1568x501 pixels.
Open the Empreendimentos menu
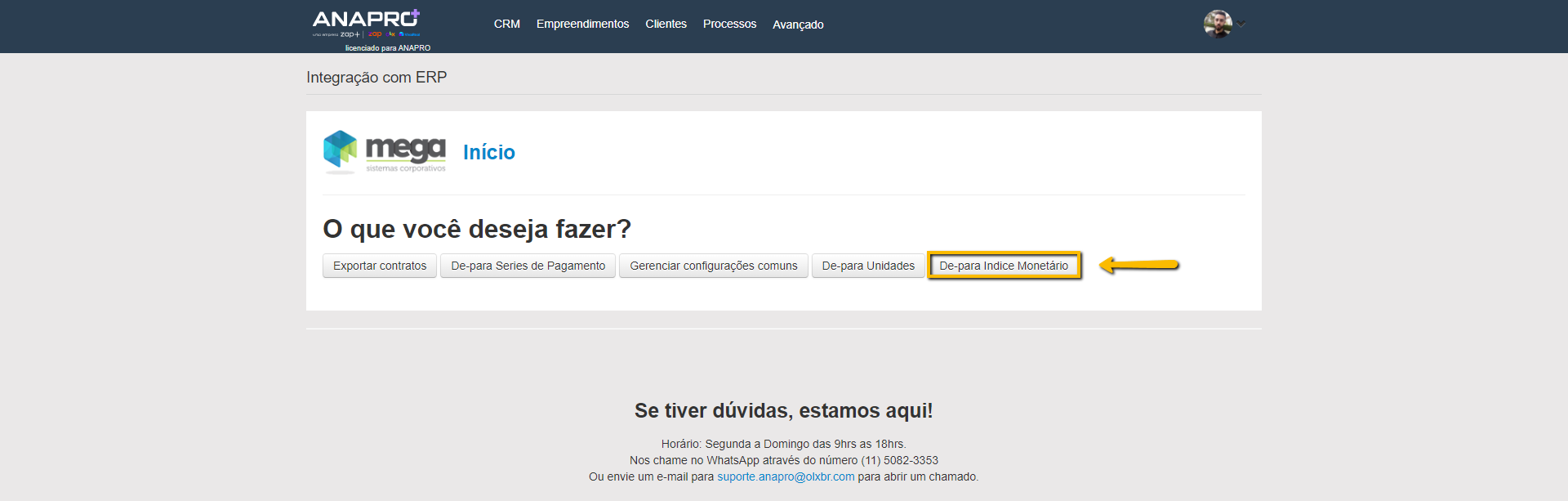pyautogui.click(x=582, y=25)
